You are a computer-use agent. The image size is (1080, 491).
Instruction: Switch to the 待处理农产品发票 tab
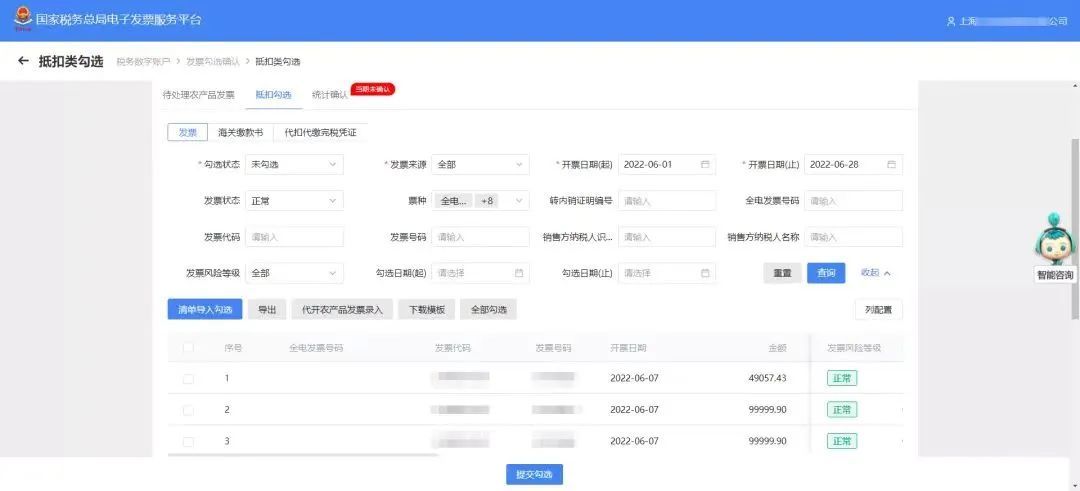click(x=198, y=95)
